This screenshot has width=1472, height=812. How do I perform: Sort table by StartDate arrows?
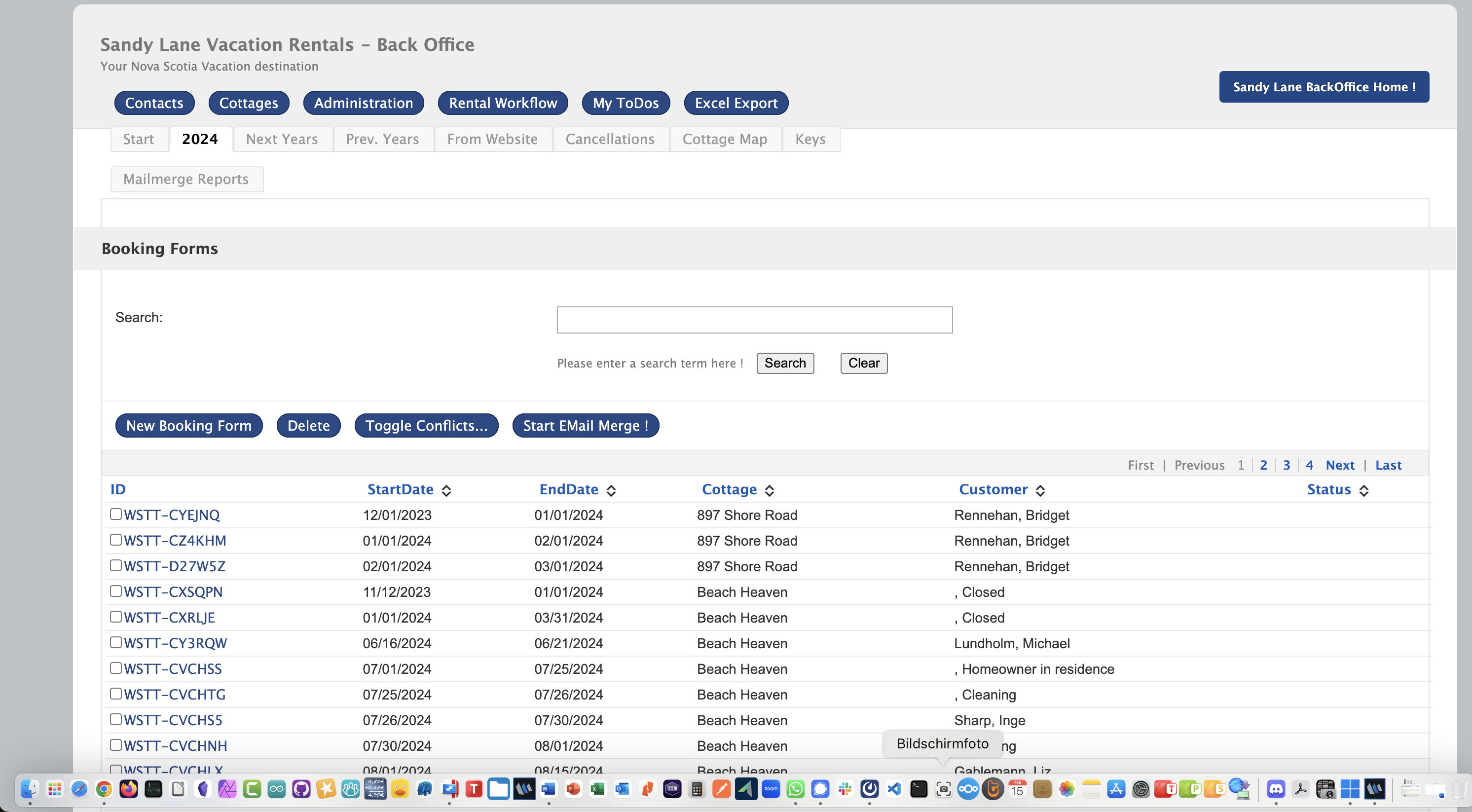click(x=446, y=490)
